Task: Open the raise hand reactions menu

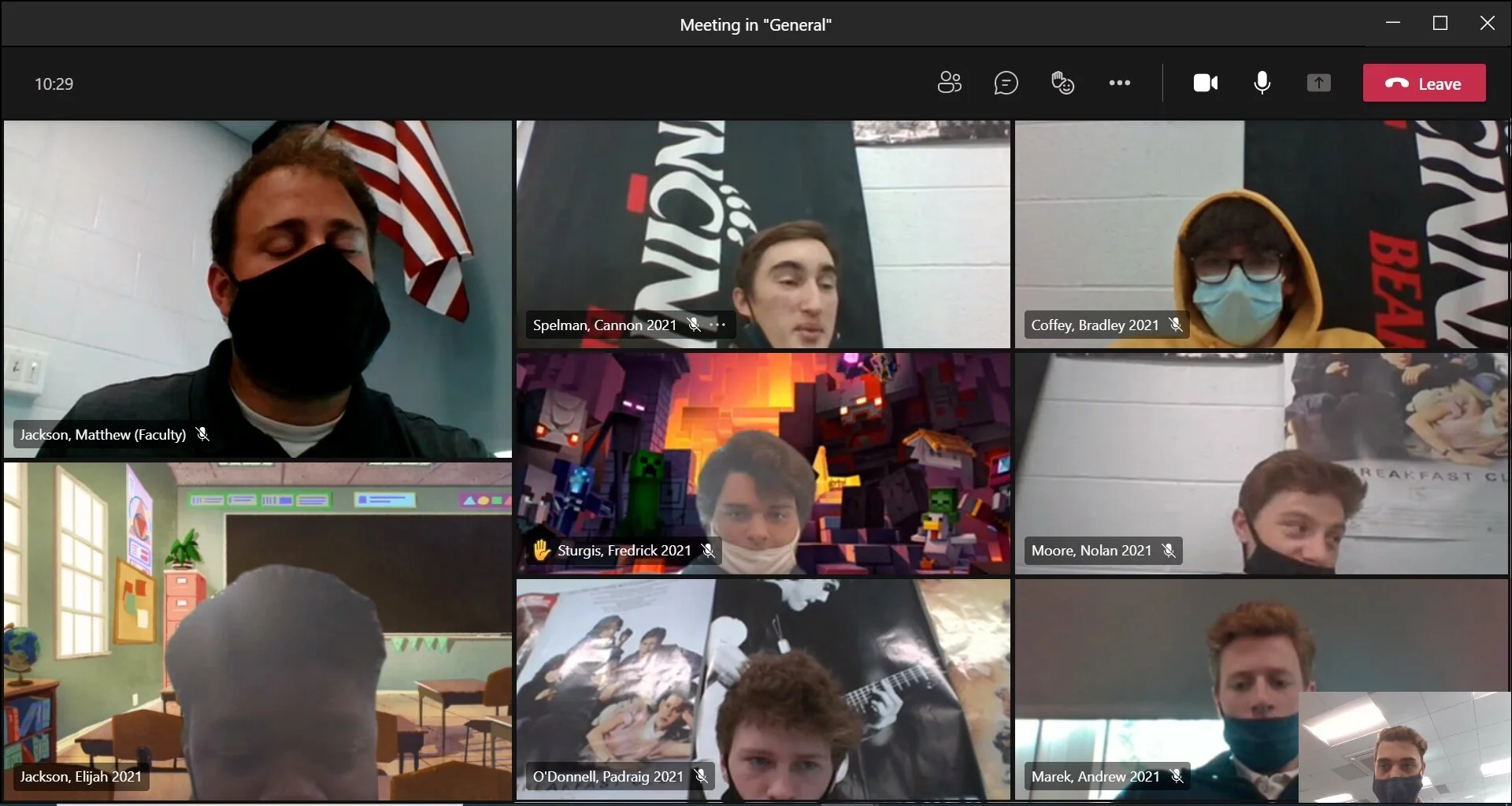Action: point(1062,83)
